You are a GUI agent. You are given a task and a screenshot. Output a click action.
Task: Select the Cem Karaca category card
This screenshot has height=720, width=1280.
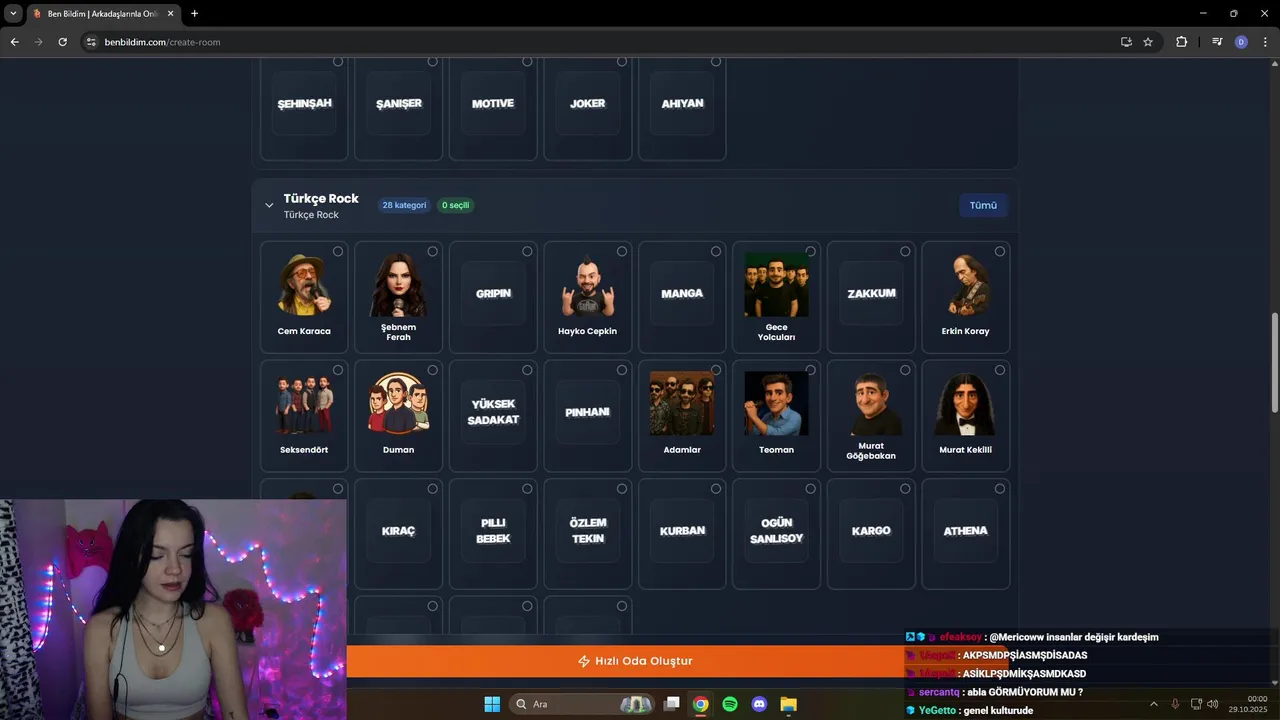[304, 297]
